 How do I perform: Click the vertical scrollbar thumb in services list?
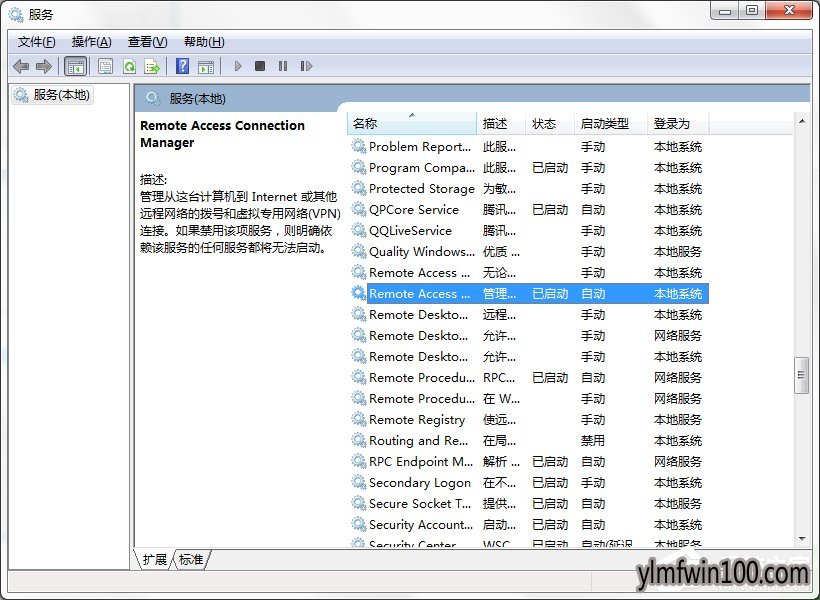coord(801,375)
